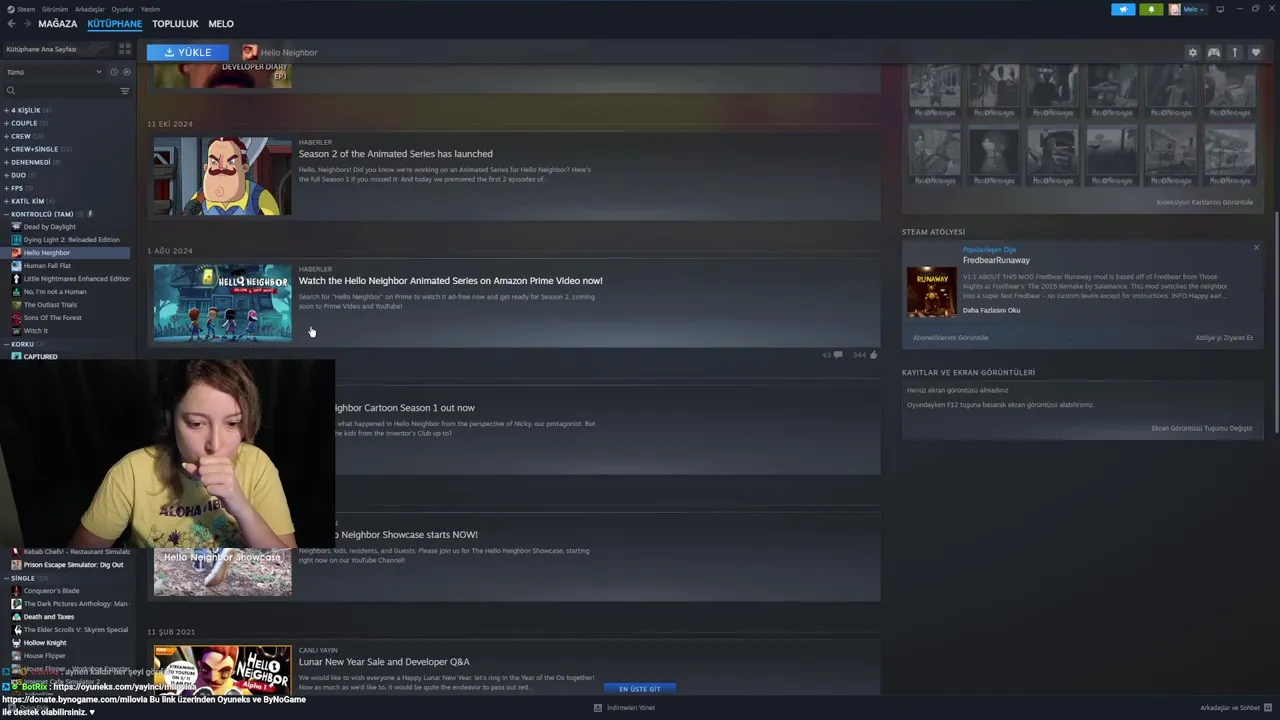Open Kütüphane Ana Sayfası button
1280x720 pixels.
point(57,49)
